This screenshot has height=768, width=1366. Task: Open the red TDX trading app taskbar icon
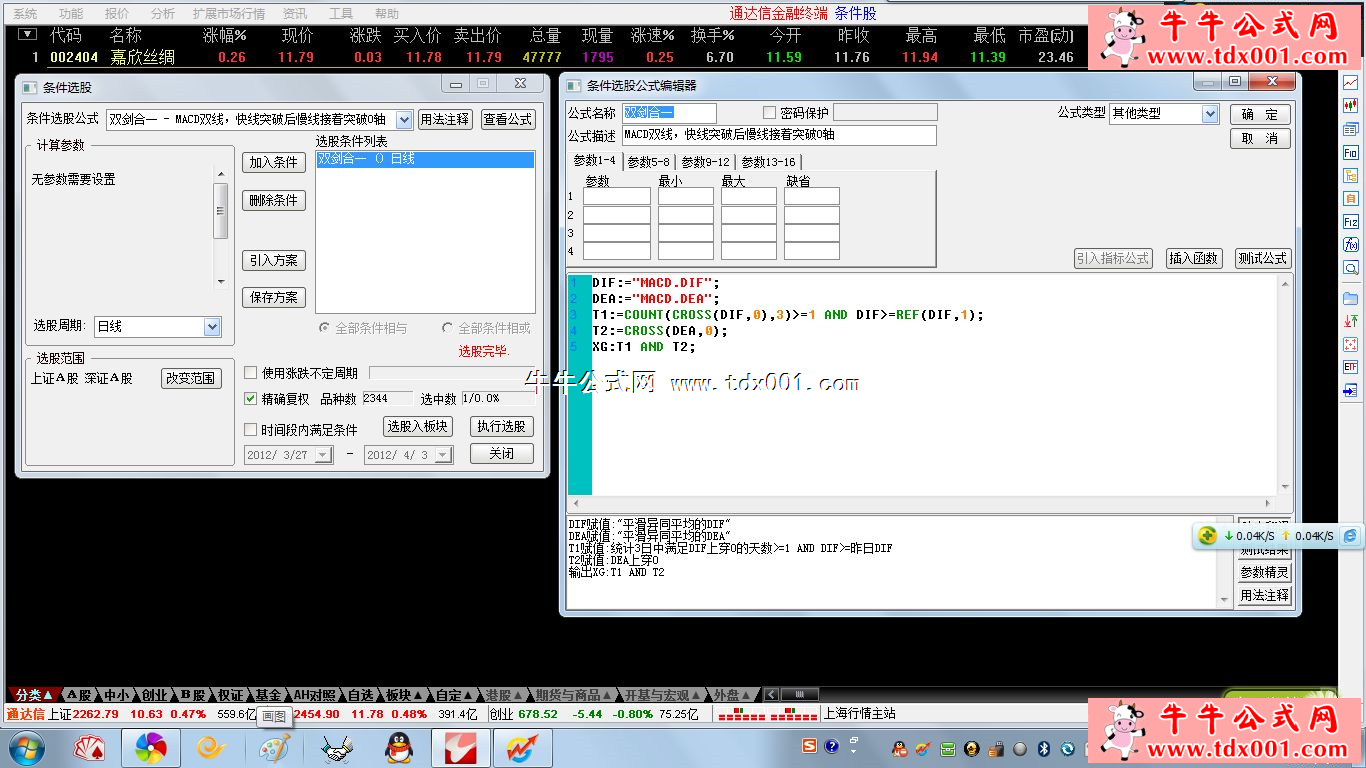[461, 748]
